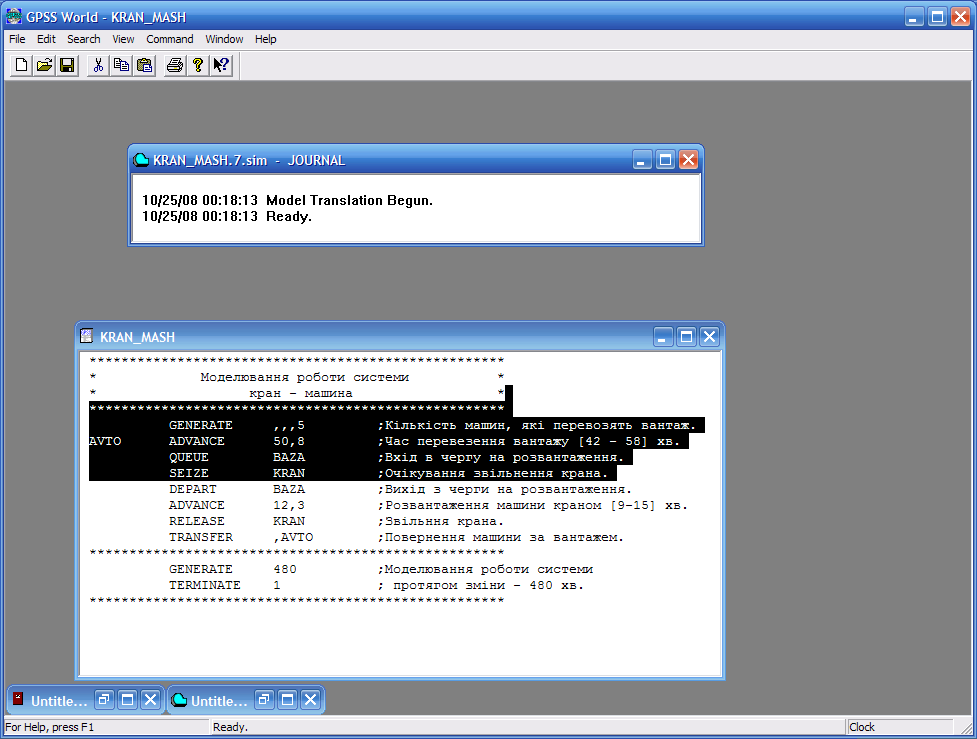Copy selection using the toolbar Copy icon
Image resolution: width=977 pixels, height=739 pixels.
point(121,65)
